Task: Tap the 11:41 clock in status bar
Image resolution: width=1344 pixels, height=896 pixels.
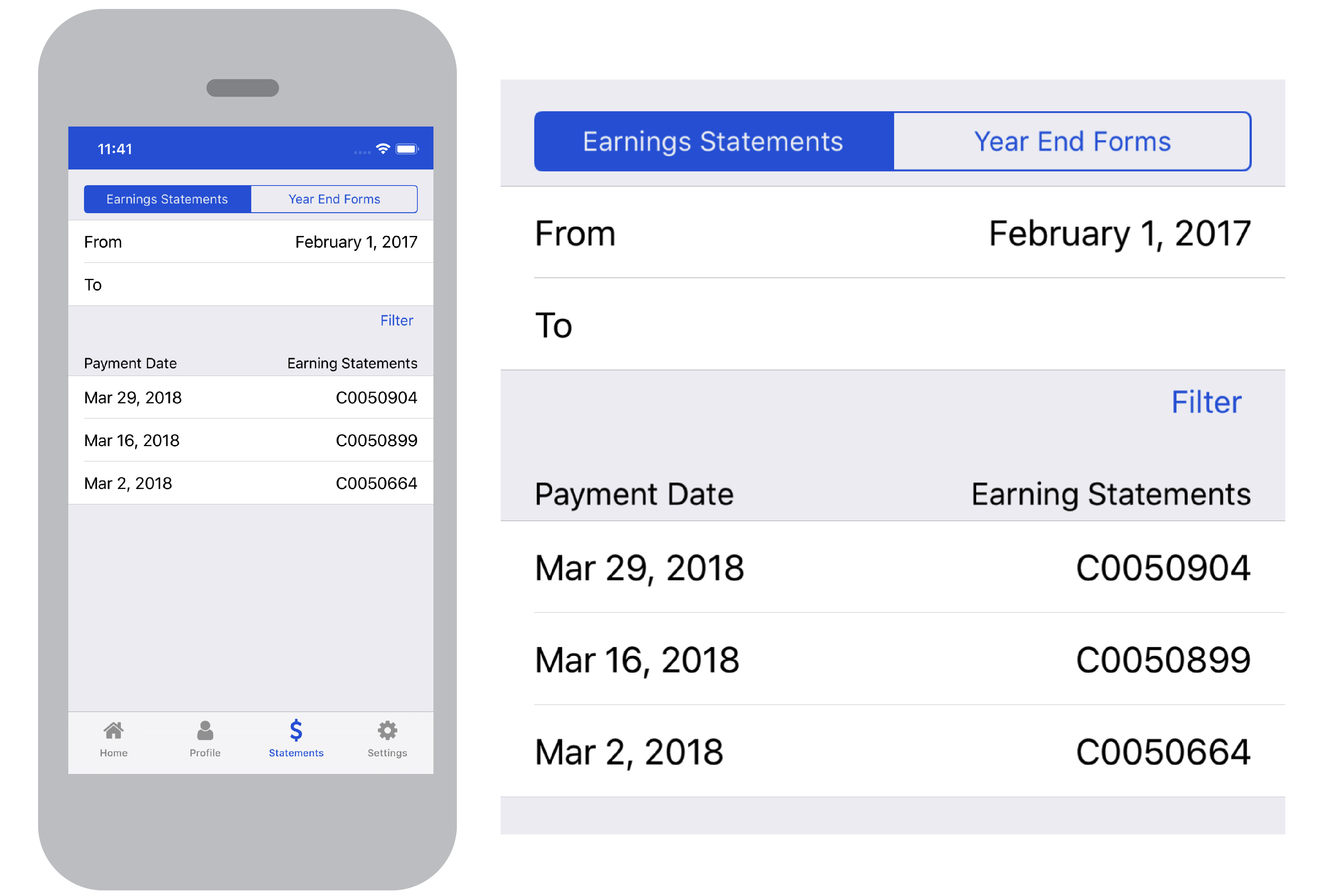Action: (x=115, y=149)
